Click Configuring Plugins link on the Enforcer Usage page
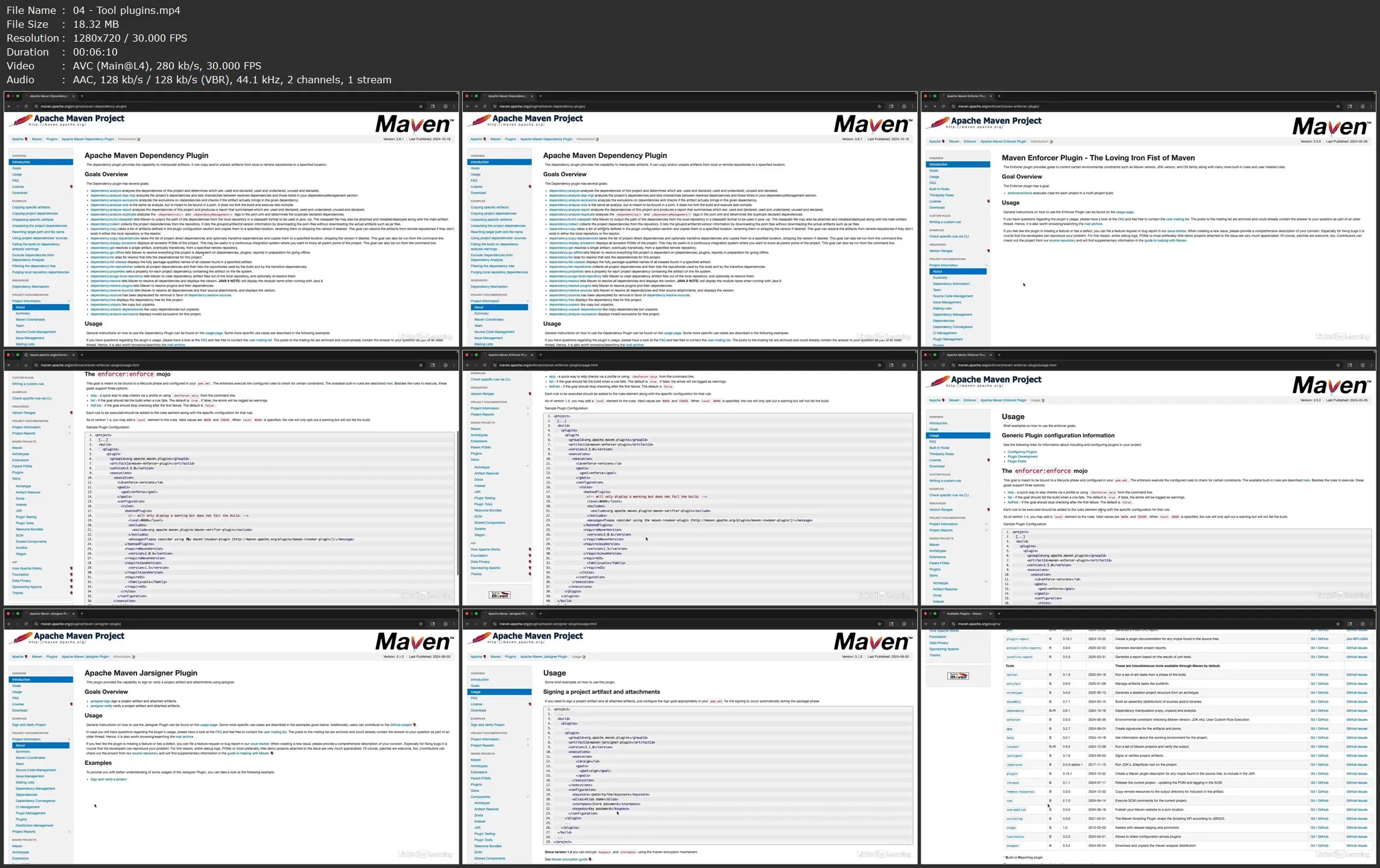The height and width of the screenshot is (868, 1380). click(1022, 452)
